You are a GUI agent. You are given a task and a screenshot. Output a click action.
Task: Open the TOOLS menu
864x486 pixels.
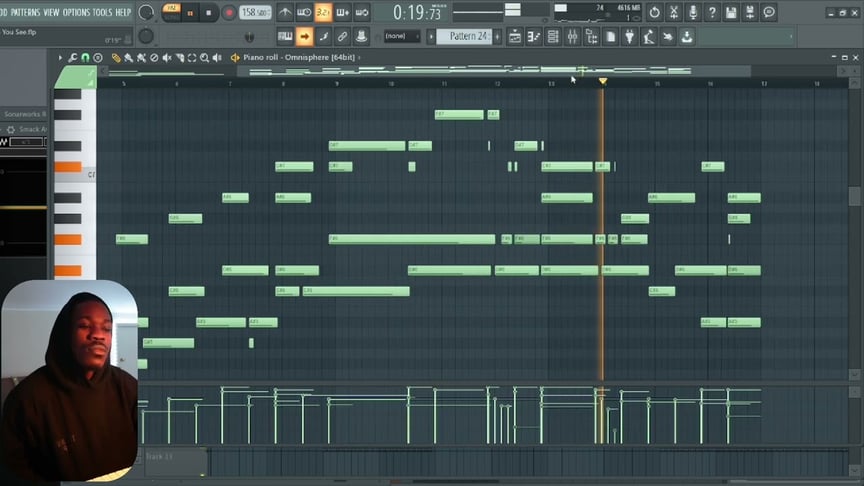coord(102,12)
